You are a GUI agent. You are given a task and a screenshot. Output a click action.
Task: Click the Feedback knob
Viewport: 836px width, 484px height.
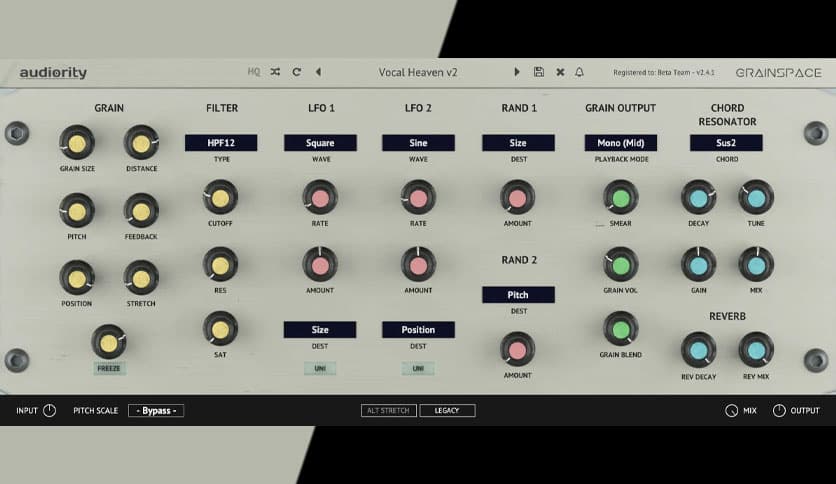[141, 211]
